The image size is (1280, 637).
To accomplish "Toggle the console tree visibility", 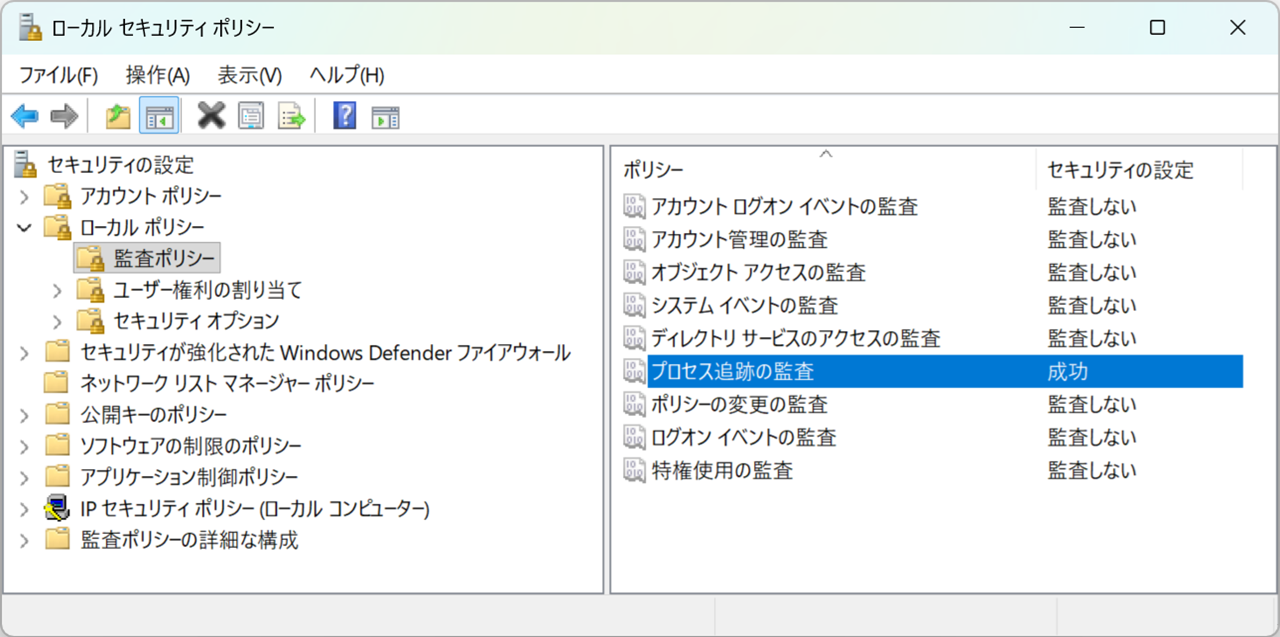I will pyautogui.click(x=158, y=115).
